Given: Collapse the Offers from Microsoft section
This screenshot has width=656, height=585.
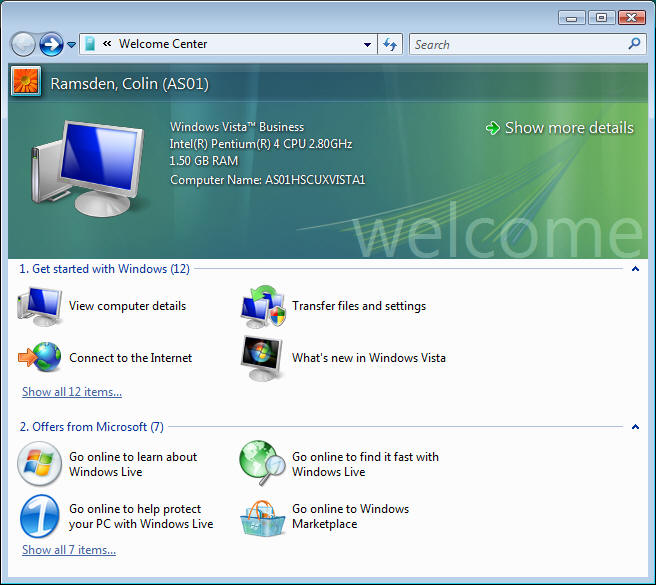Looking at the screenshot, I should [635, 427].
